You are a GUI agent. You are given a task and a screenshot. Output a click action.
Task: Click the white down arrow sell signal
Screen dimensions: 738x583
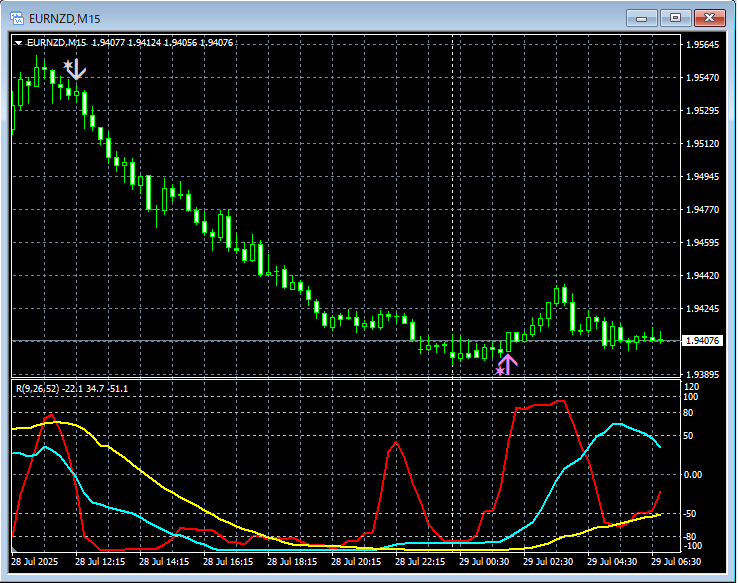78,70
